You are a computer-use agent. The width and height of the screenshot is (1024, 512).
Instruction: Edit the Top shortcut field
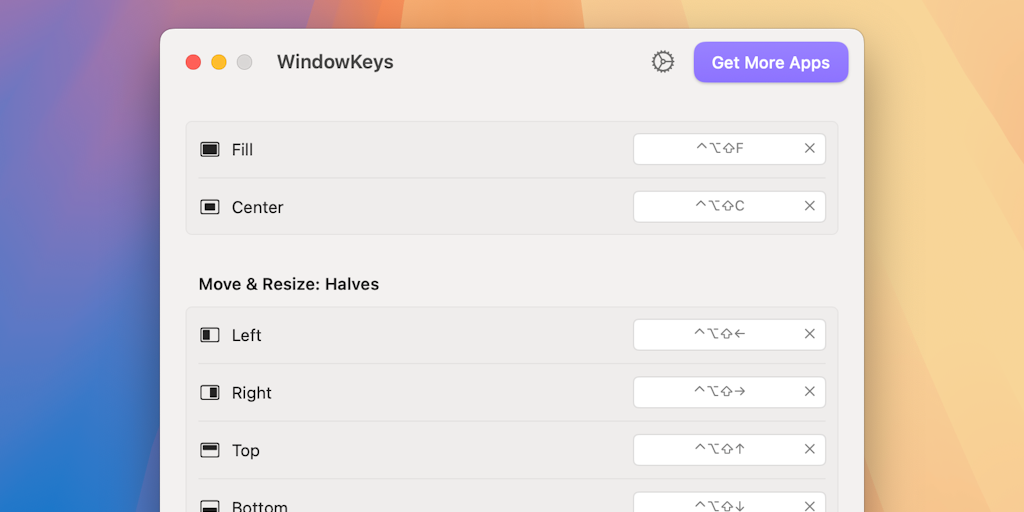click(729, 449)
